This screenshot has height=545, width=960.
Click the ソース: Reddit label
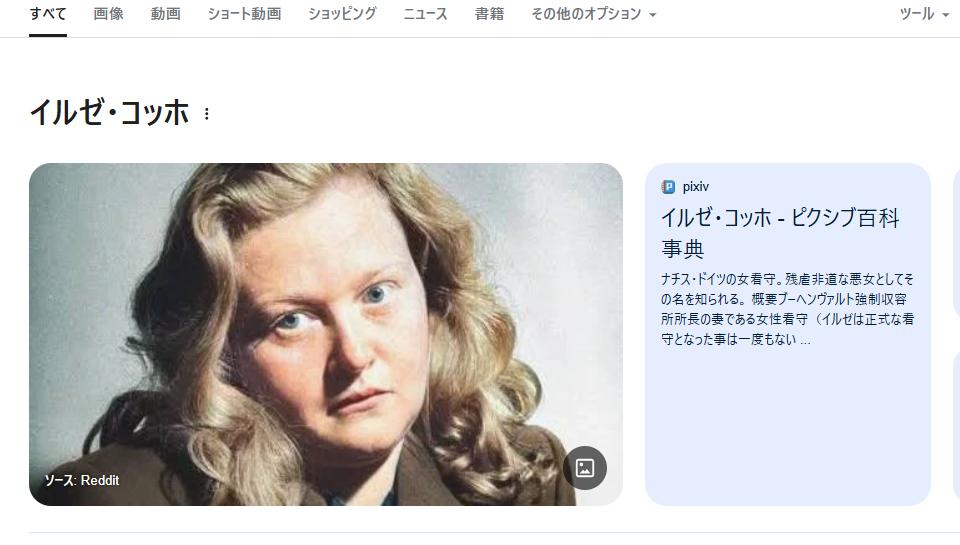81,480
